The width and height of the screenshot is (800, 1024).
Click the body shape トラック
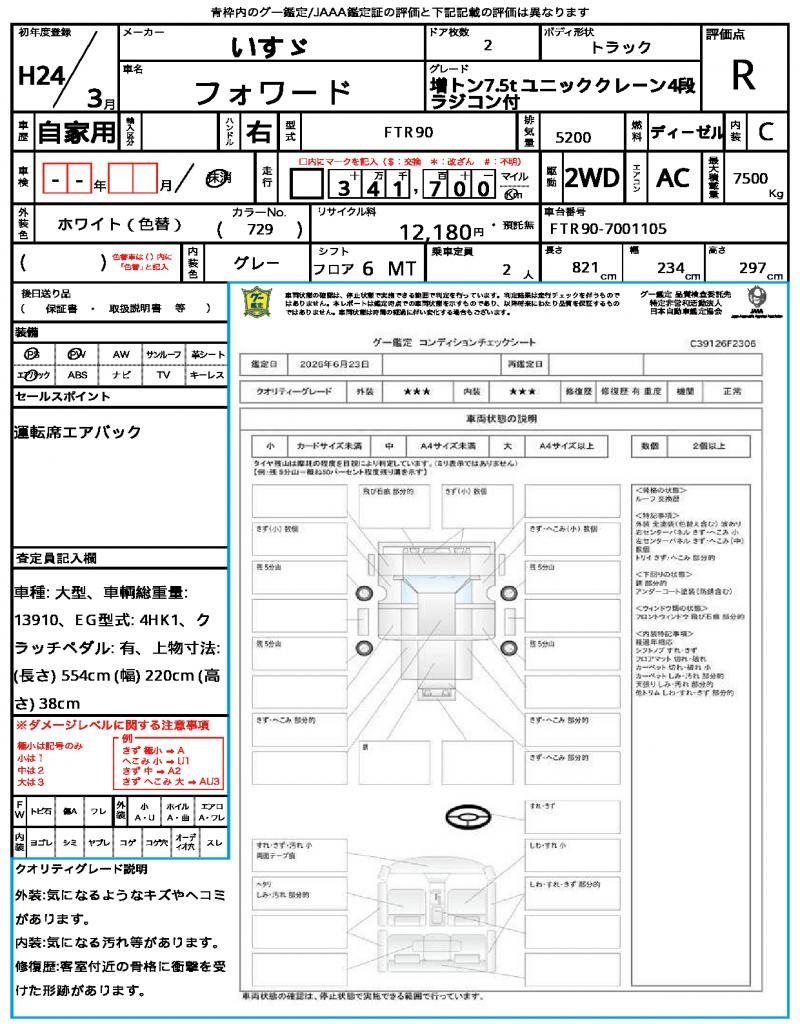[620, 47]
